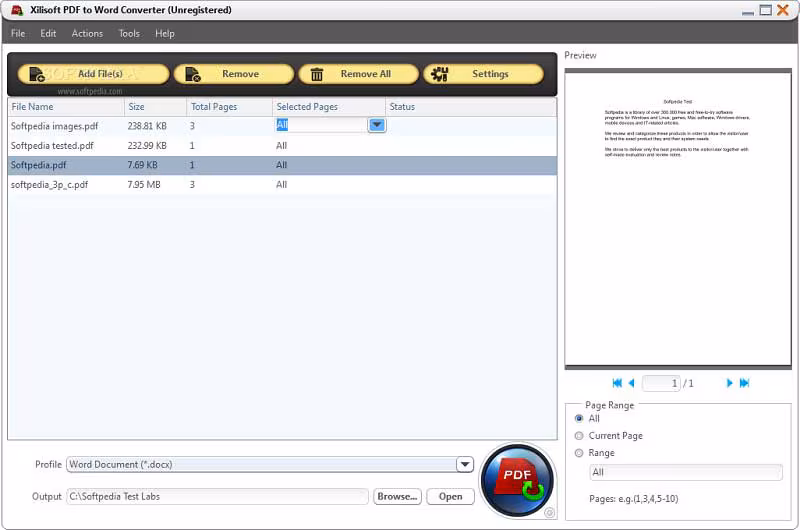Select the Softpedia.pdf row
800x530 pixels.
(282, 165)
